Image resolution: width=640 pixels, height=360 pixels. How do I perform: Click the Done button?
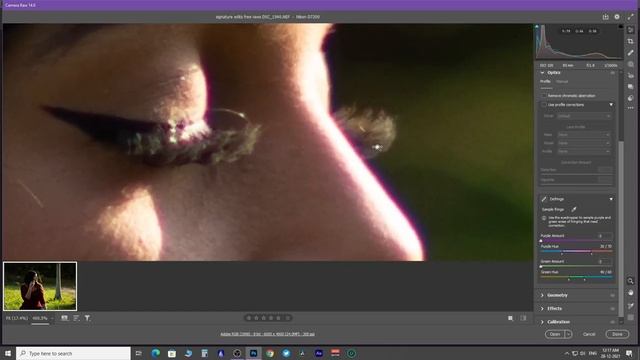(617, 334)
